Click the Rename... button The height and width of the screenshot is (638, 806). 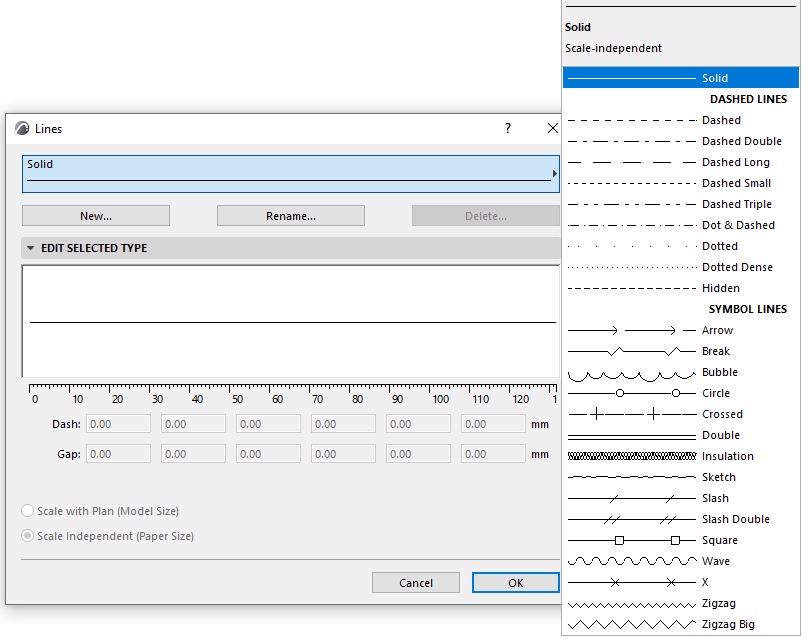[290, 216]
